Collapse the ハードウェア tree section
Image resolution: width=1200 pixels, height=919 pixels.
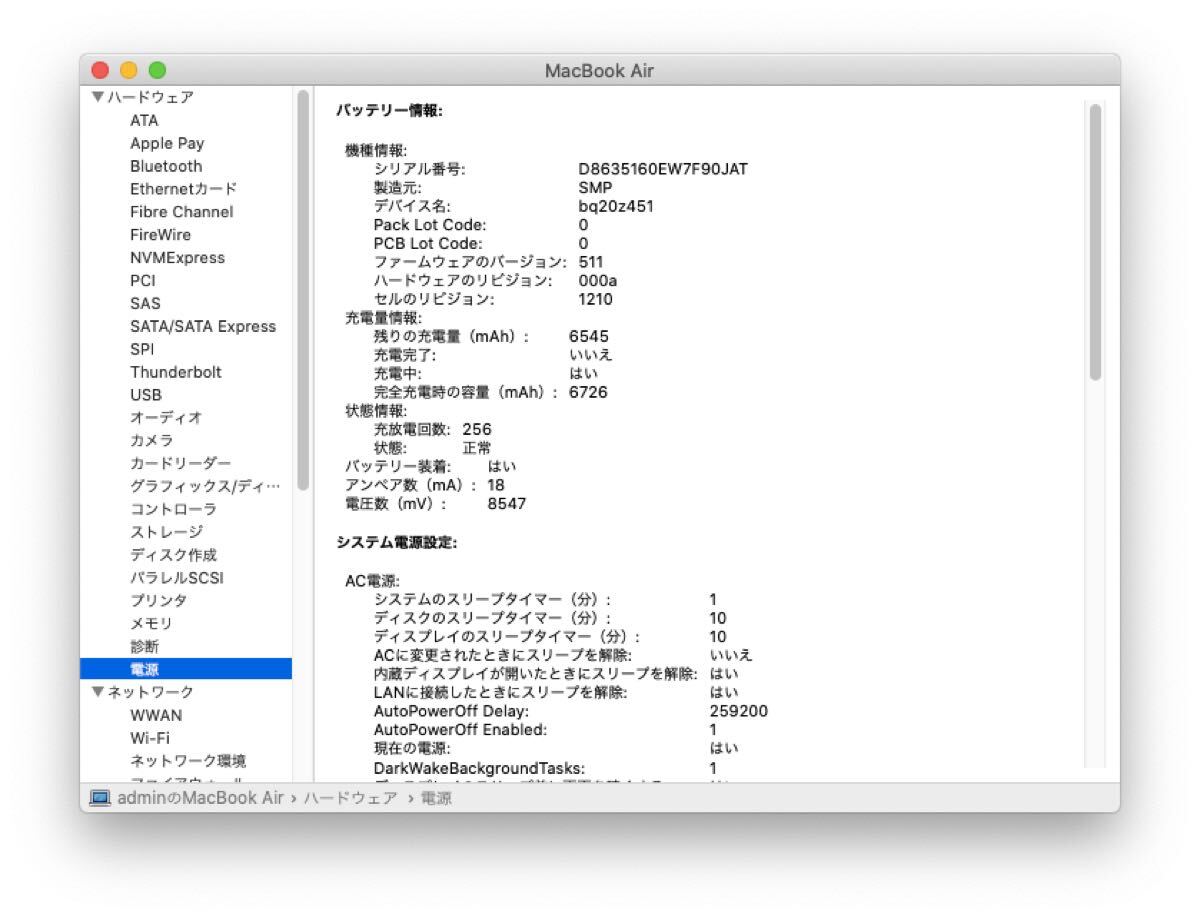click(98, 97)
